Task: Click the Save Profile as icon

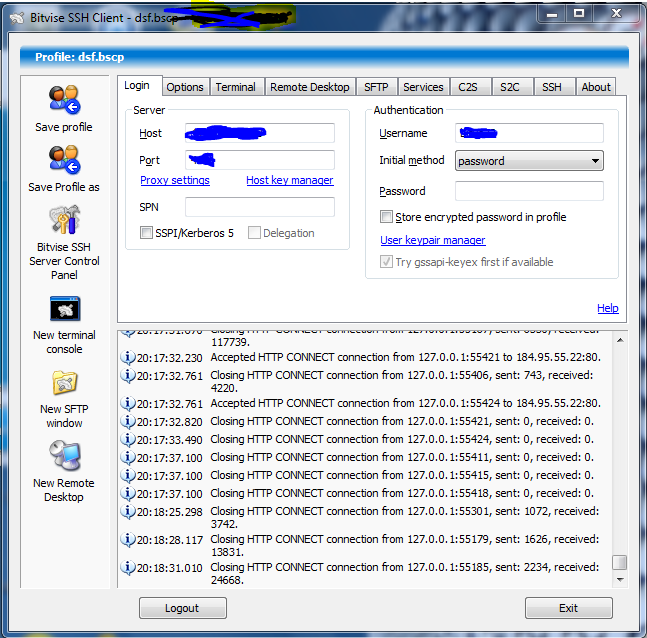Action: (x=64, y=160)
